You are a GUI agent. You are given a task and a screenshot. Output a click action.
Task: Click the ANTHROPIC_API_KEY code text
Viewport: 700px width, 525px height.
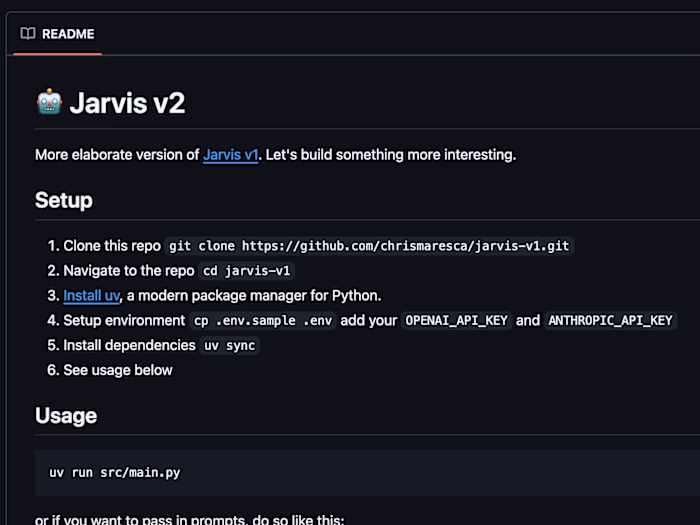pos(610,321)
